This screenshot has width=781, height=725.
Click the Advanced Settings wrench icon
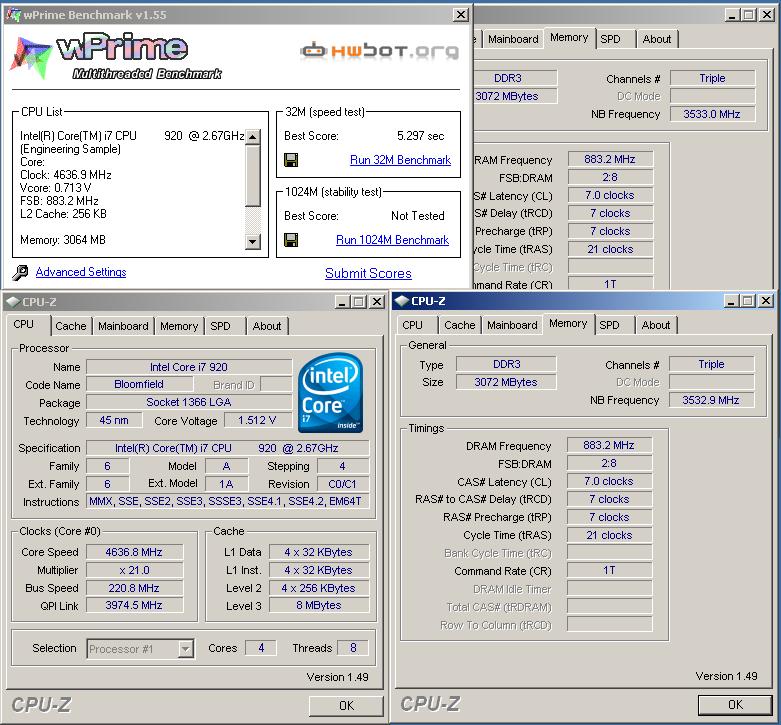point(20,272)
